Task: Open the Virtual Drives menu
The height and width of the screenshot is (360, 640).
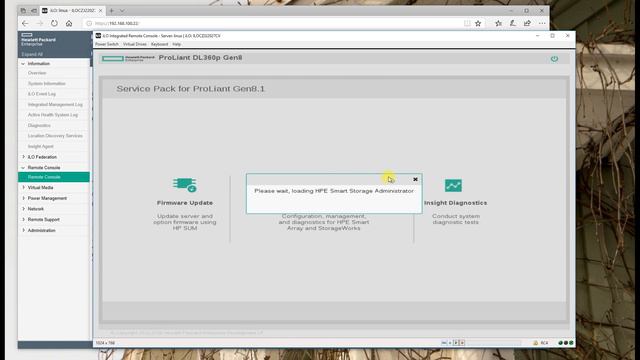Action: [x=135, y=44]
